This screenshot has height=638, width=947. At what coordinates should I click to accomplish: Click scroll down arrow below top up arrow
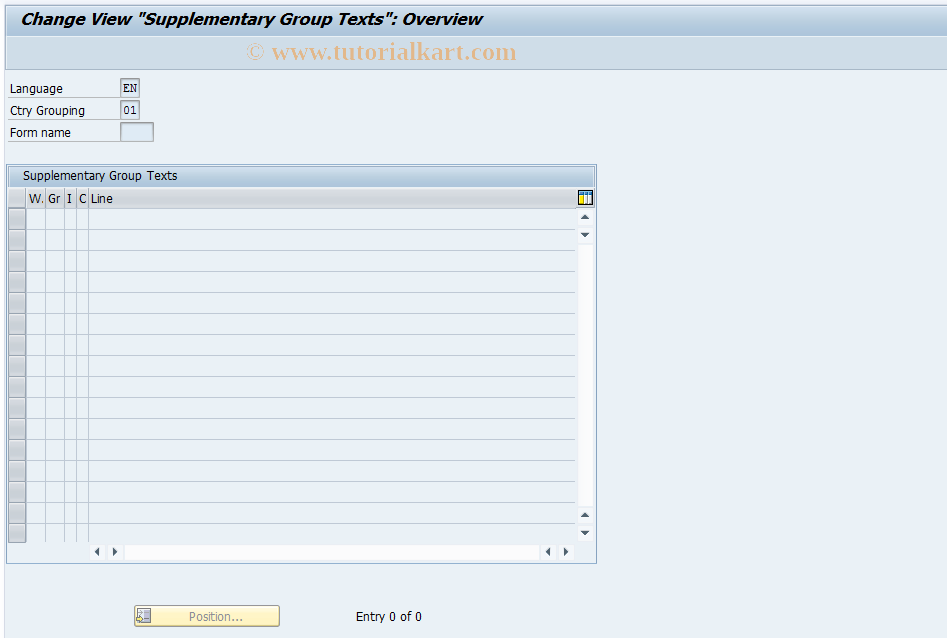(x=585, y=235)
